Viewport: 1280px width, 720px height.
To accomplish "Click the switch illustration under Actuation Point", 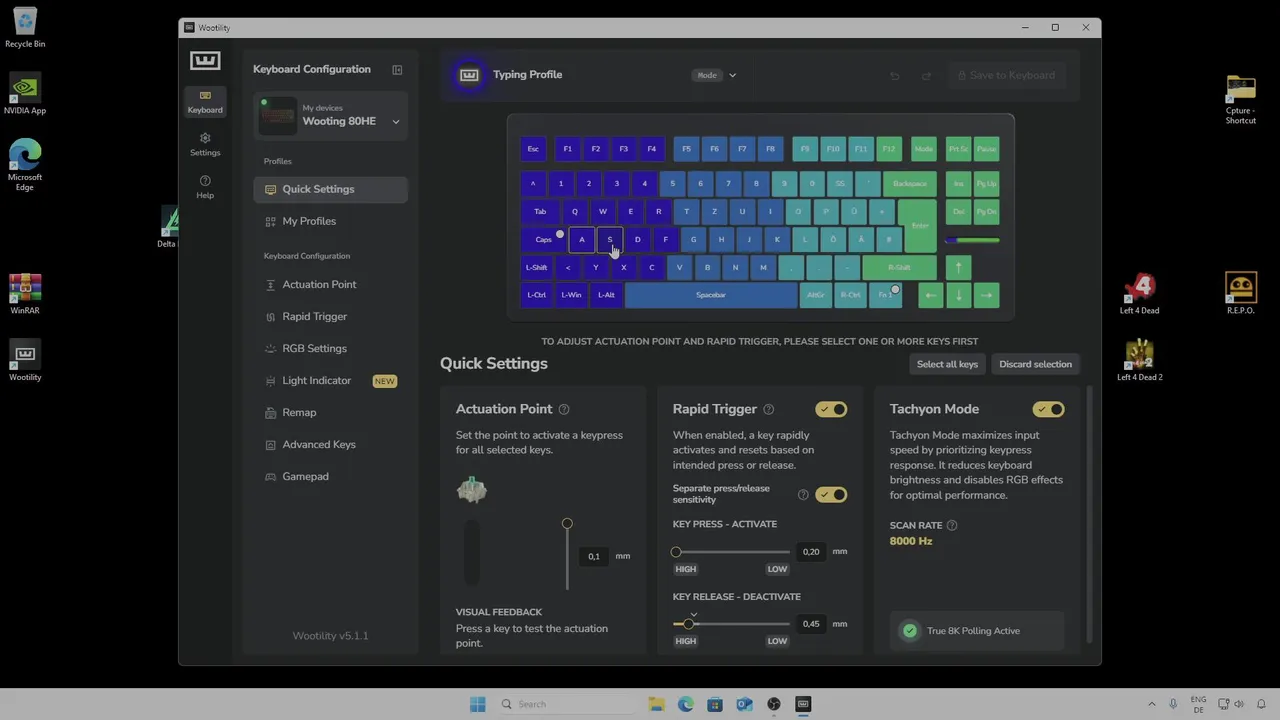I will point(472,490).
